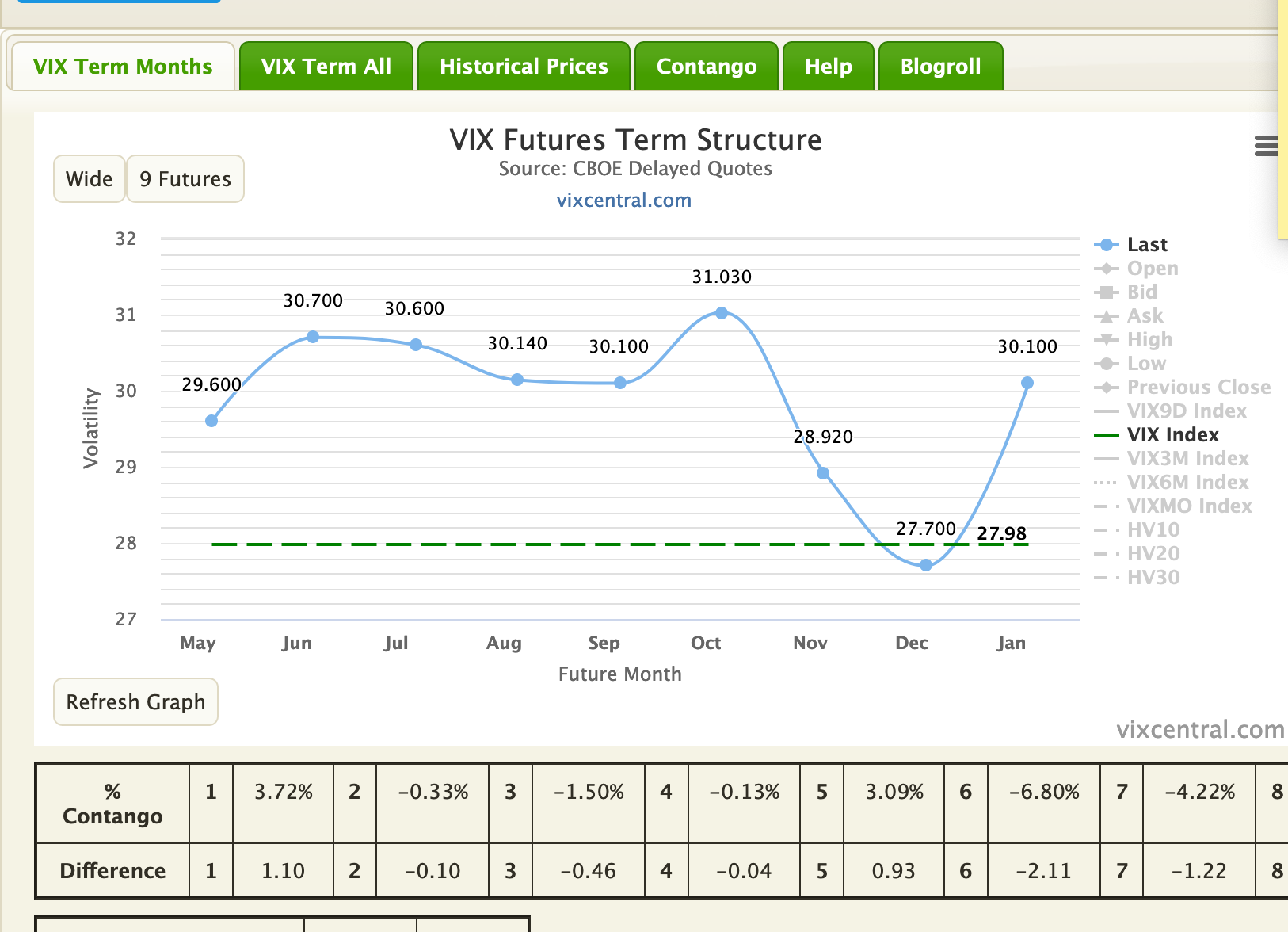Open the Contango tab
This screenshot has width=1288, height=932.
707,67
